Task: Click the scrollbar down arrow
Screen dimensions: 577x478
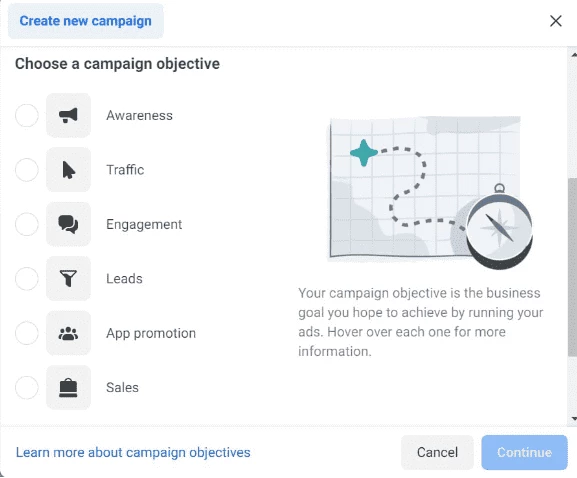Action: pyautogui.click(x=574, y=418)
